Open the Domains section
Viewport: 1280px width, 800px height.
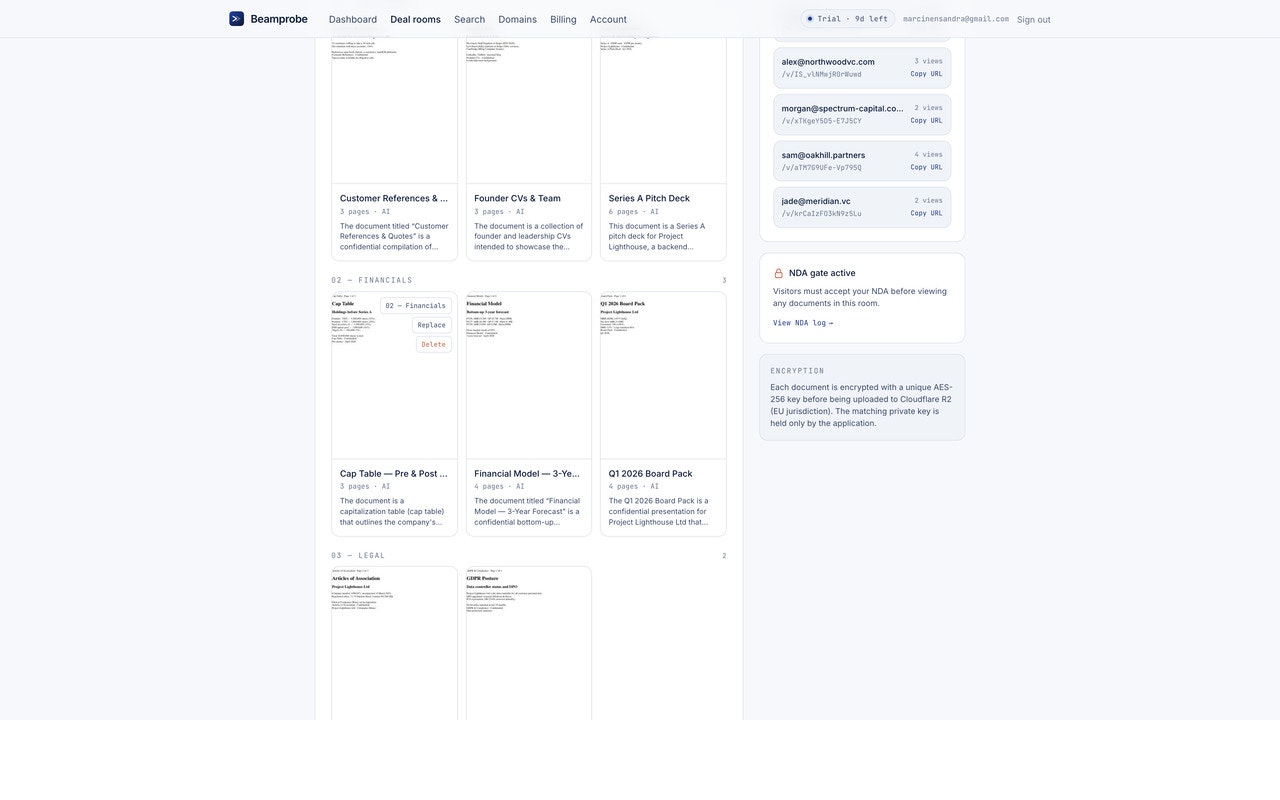pyautogui.click(x=517, y=19)
